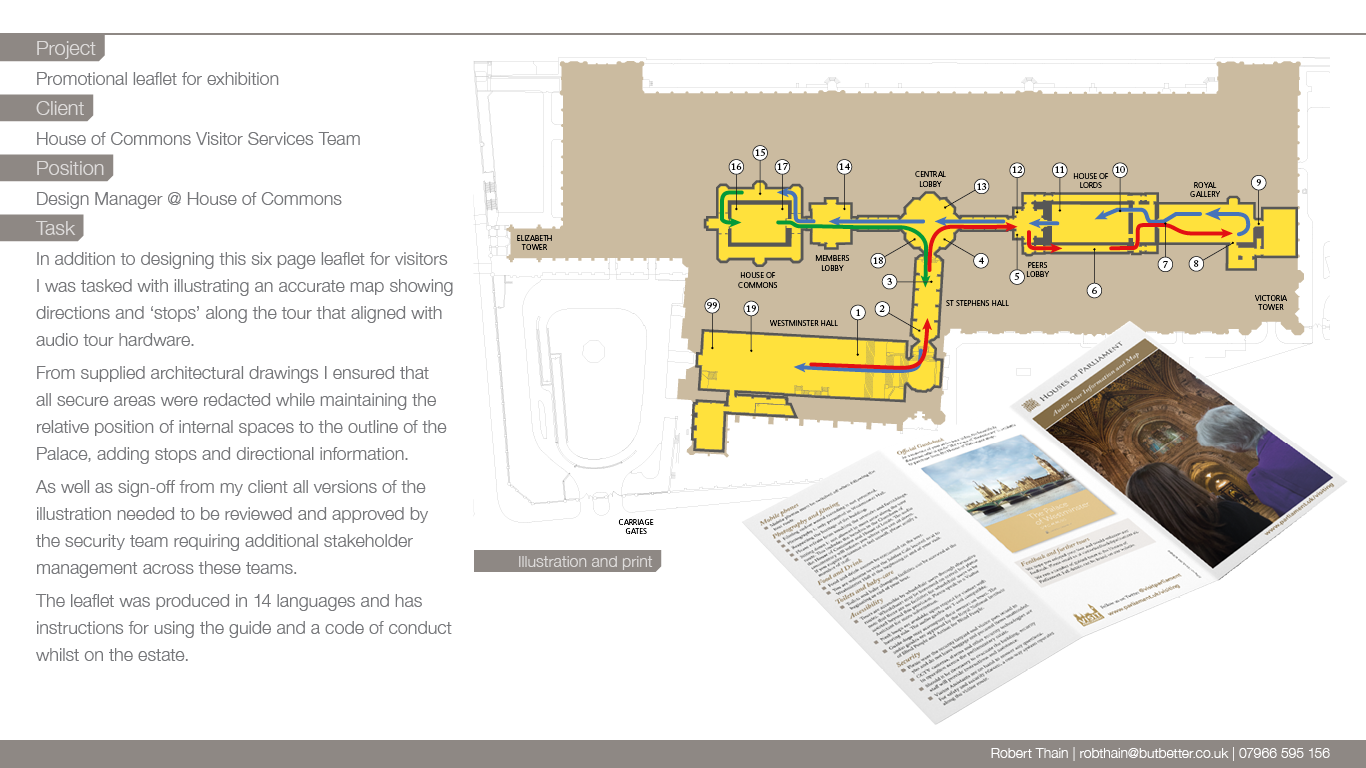Click the Position section label
Viewport: 1366px width, 768px height.
(x=70, y=168)
